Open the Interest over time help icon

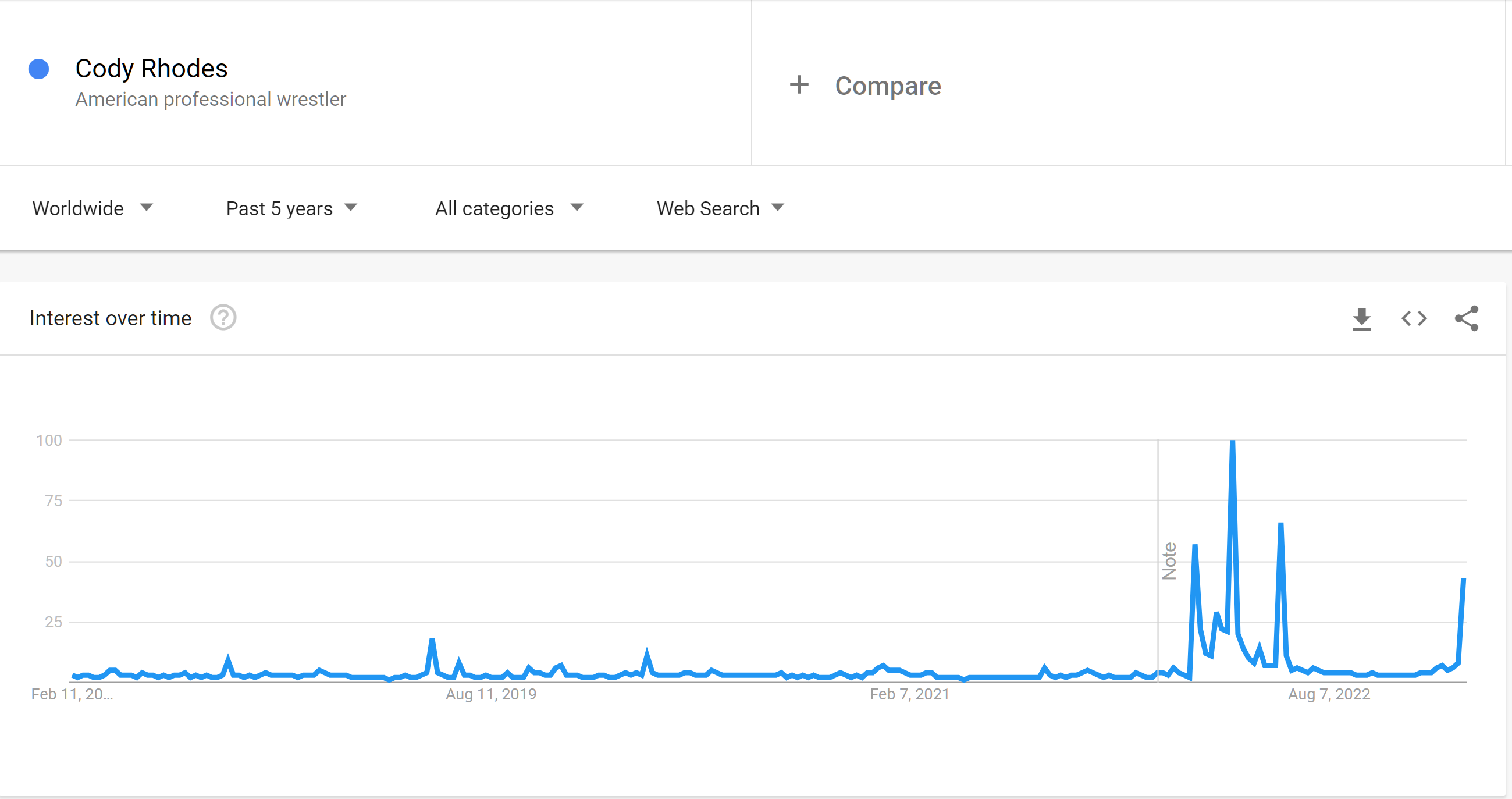[223, 318]
